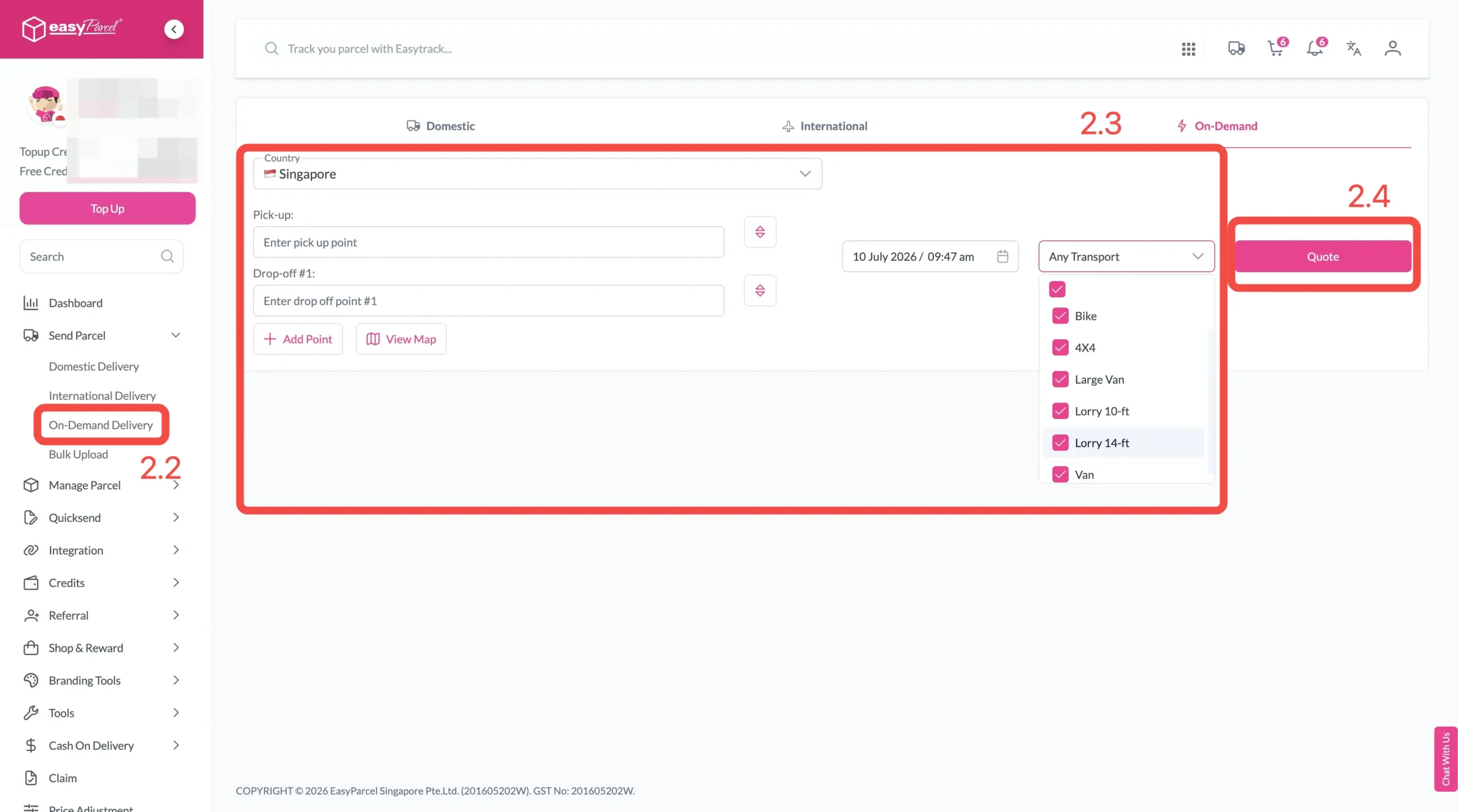1458x812 pixels.
Task: Switch to the Domestic tab
Action: pos(440,126)
